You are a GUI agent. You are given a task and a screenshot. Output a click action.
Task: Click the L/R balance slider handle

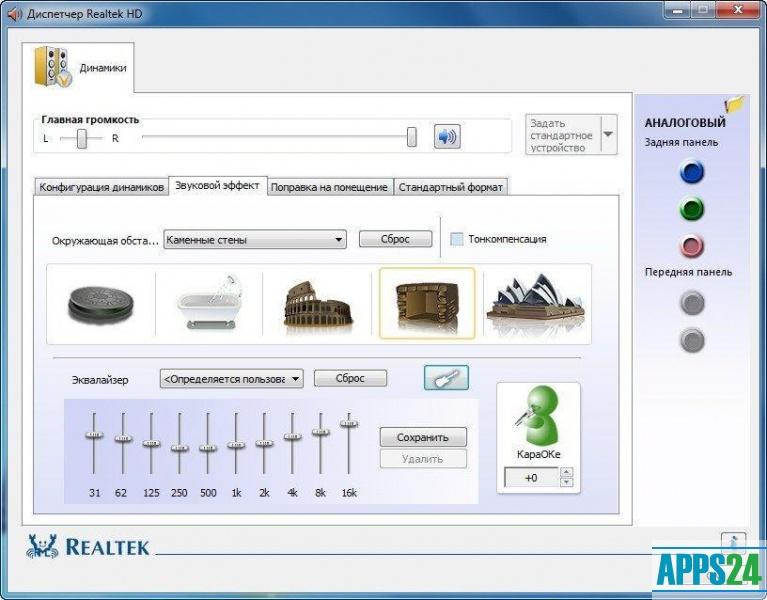coord(82,138)
